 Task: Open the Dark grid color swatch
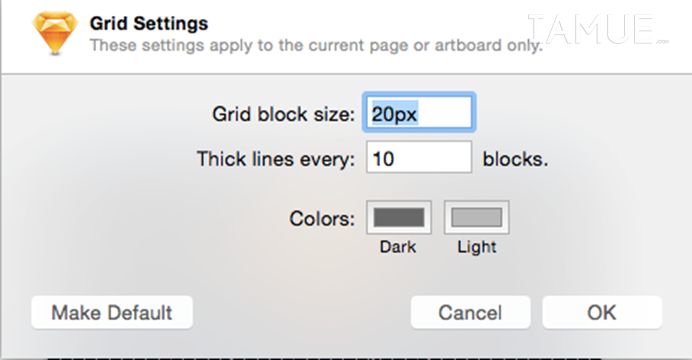point(399,218)
